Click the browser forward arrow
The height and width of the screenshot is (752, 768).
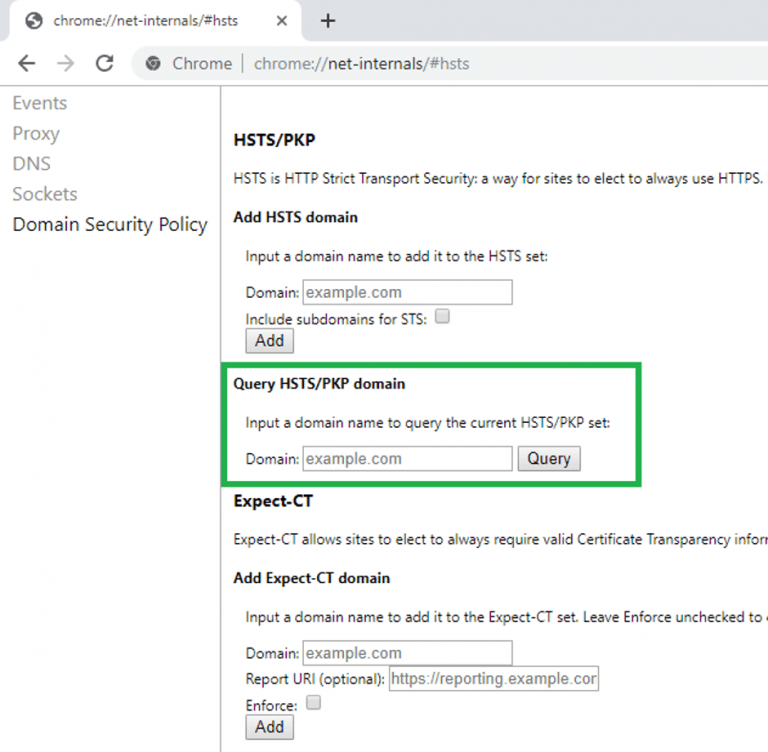65,63
